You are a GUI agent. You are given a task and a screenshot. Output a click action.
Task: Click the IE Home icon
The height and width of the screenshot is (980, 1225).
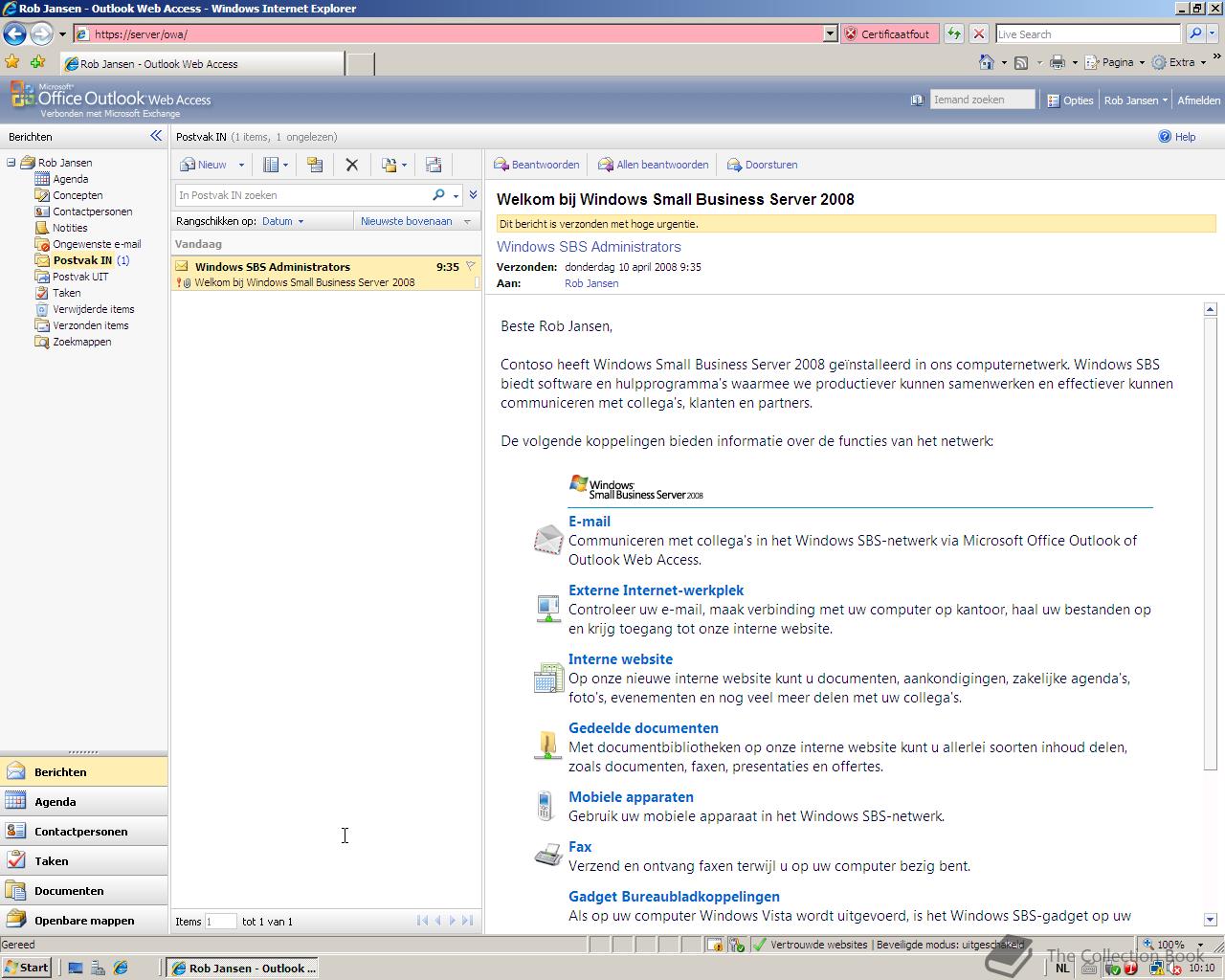pyautogui.click(x=987, y=62)
